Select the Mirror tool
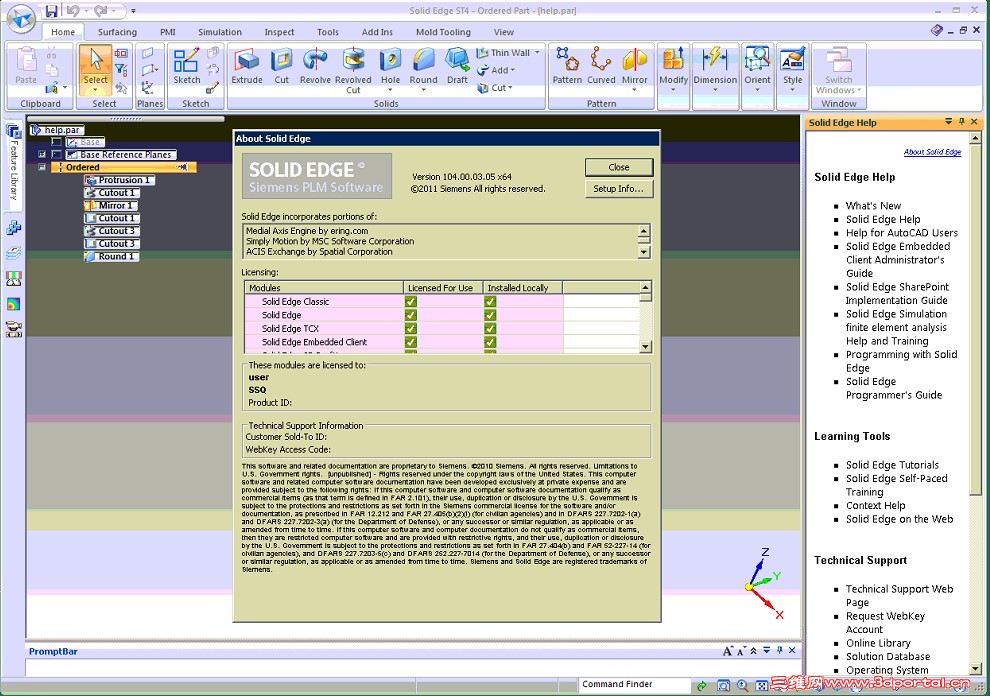 pyautogui.click(x=635, y=66)
